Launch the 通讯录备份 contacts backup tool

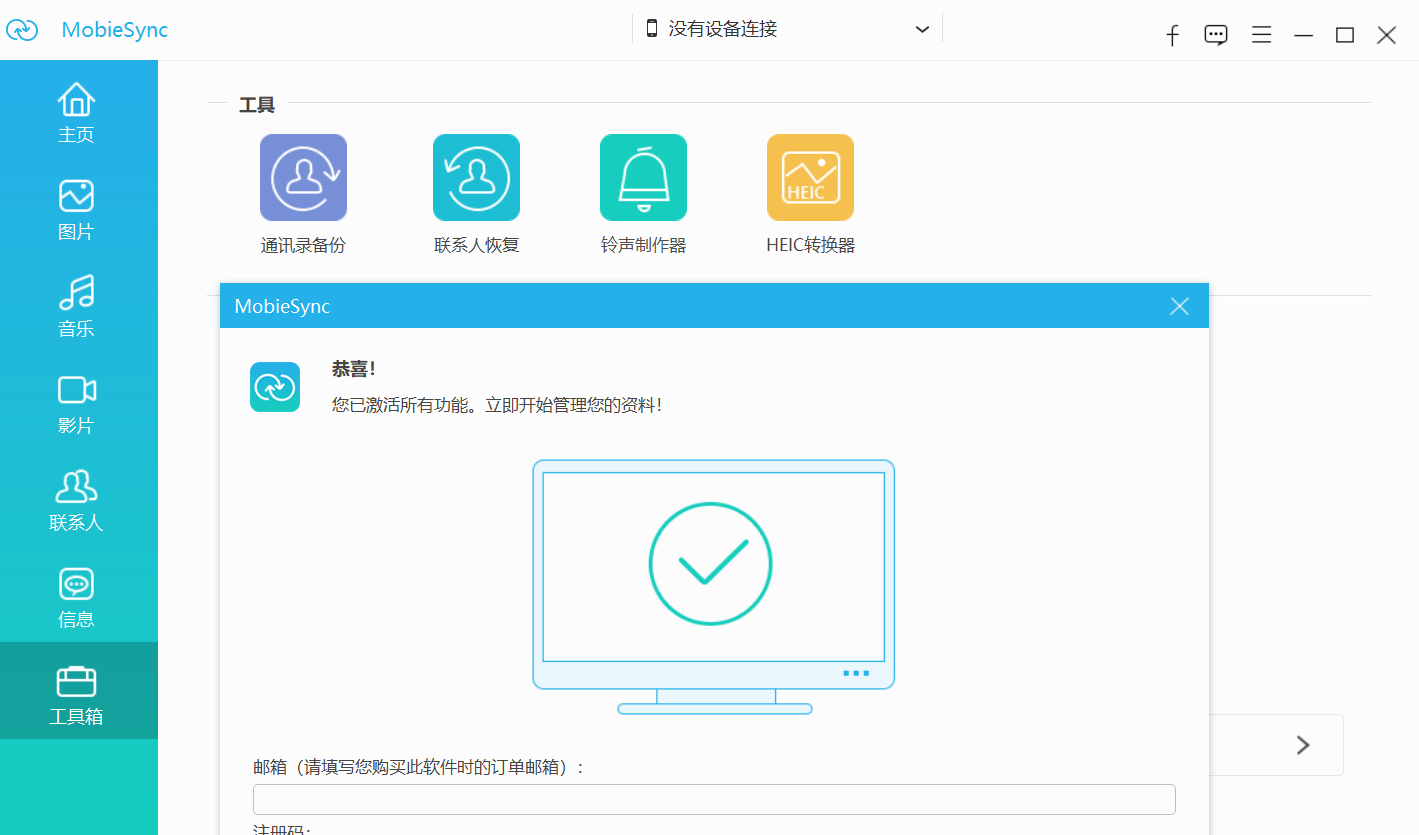(x=303, y=177)
